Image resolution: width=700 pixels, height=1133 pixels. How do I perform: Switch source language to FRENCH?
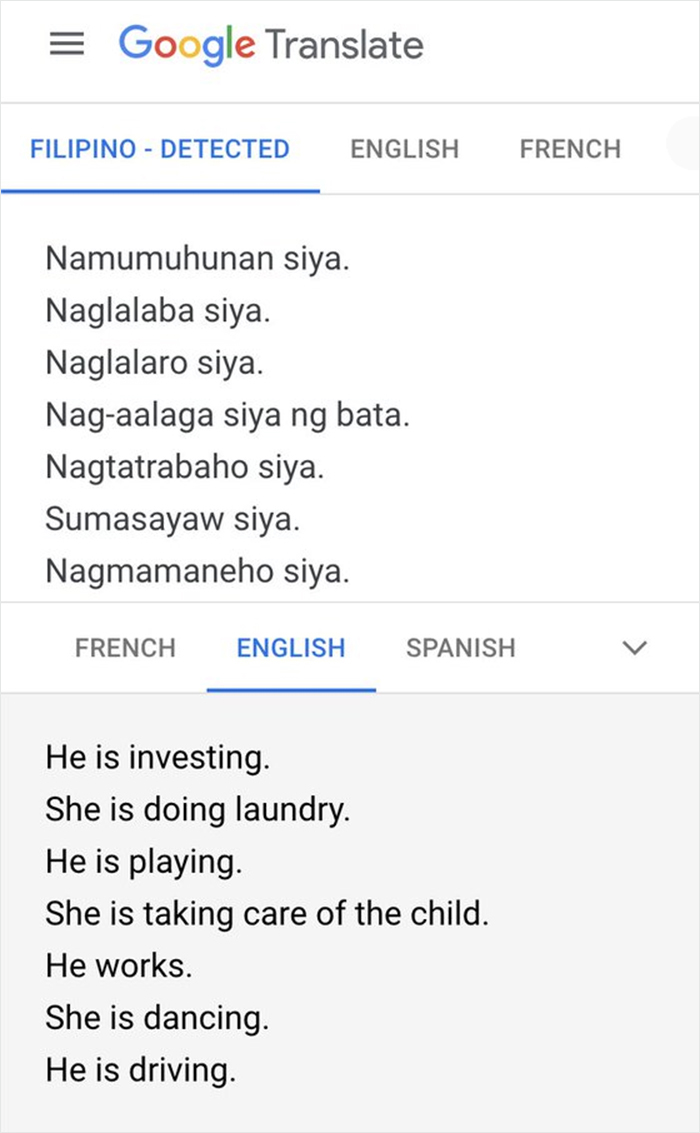570,147
